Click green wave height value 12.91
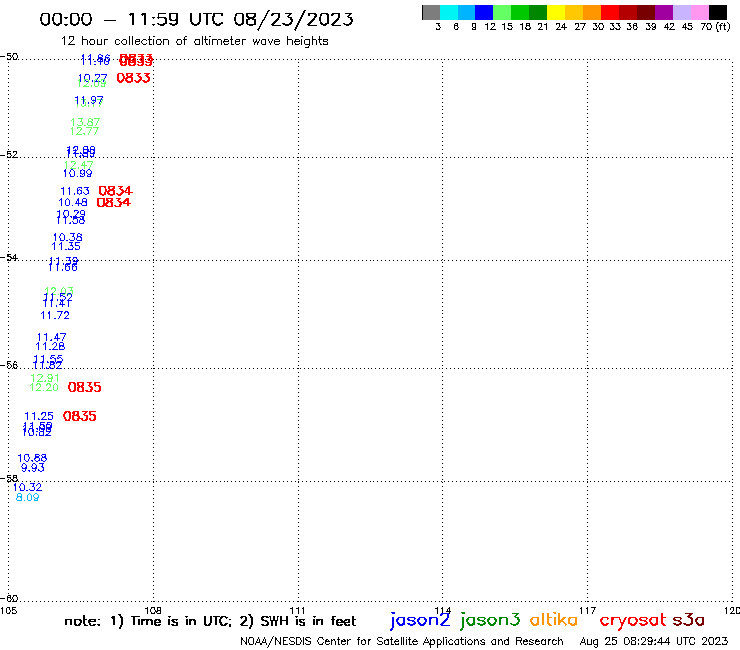 coord(45,378)
